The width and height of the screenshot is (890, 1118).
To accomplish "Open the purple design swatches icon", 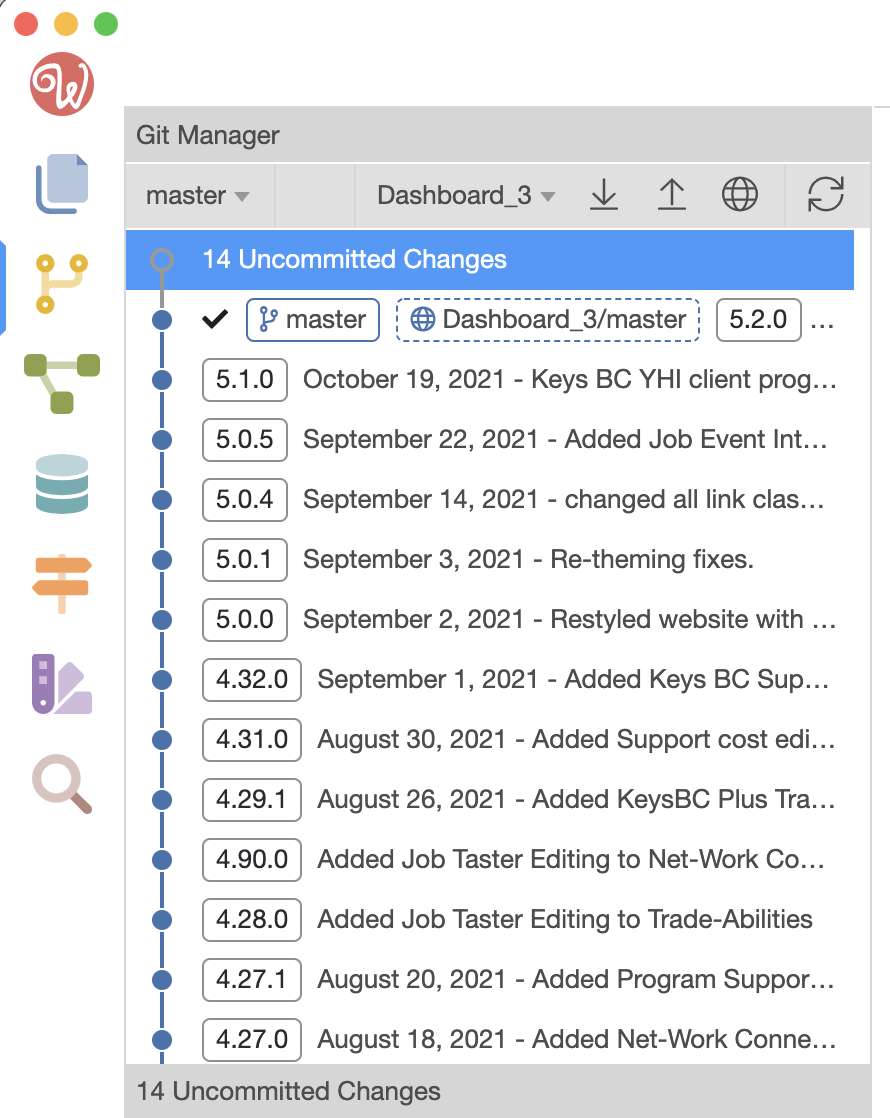I will (x=62, y=684).
